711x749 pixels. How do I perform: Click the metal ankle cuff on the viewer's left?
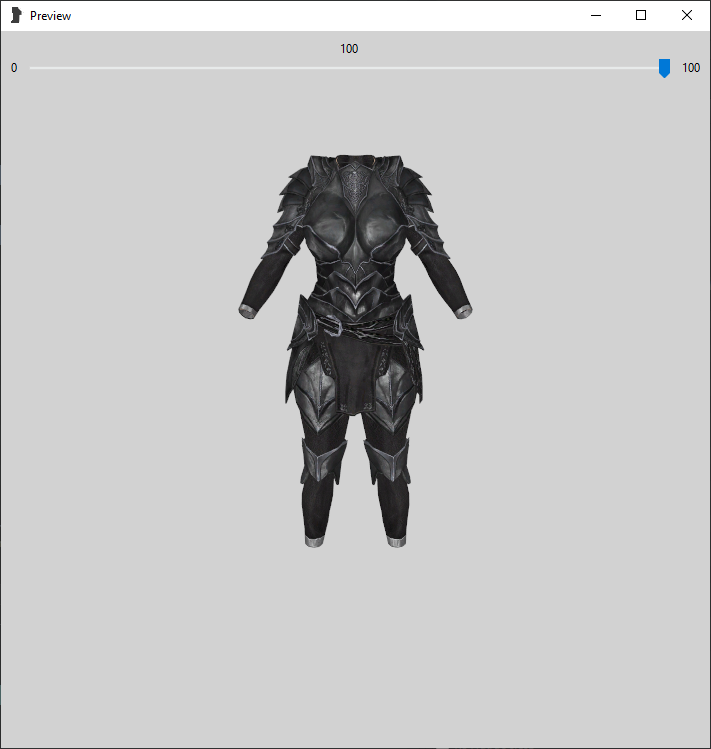click(x=314, y=541)
